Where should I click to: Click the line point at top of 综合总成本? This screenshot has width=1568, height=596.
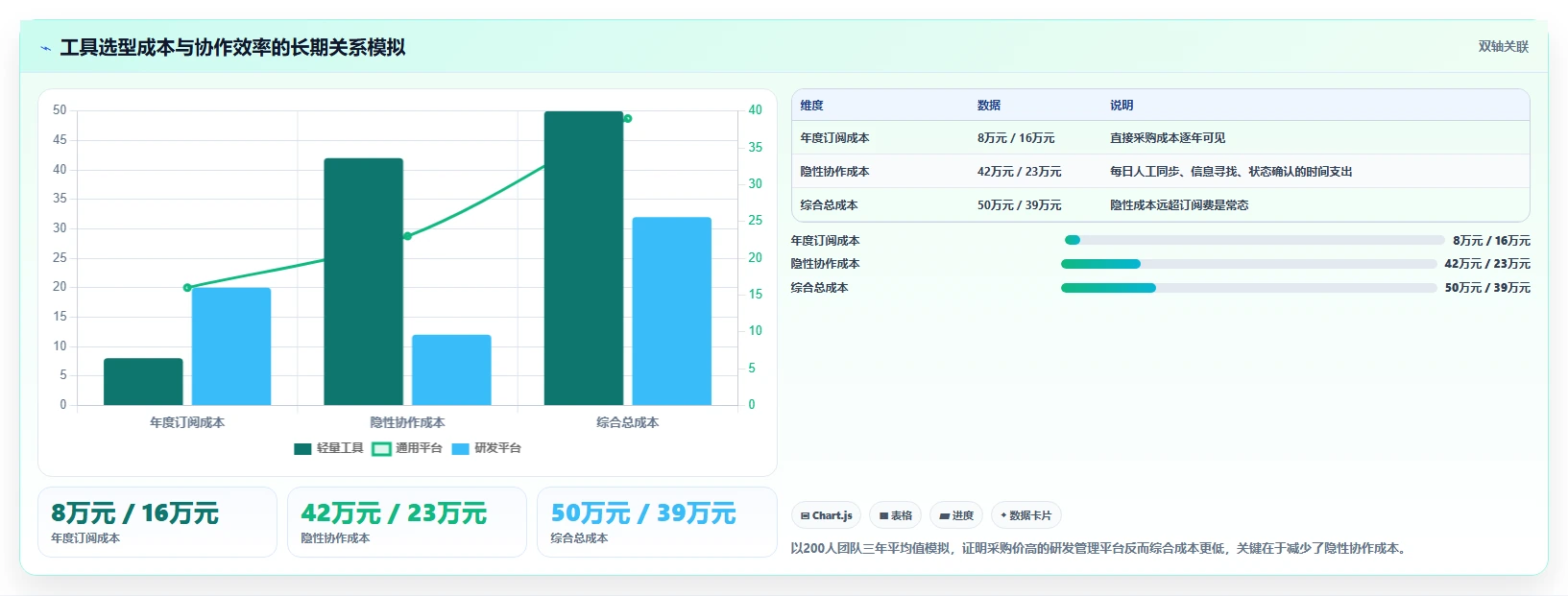pos(628,119)
